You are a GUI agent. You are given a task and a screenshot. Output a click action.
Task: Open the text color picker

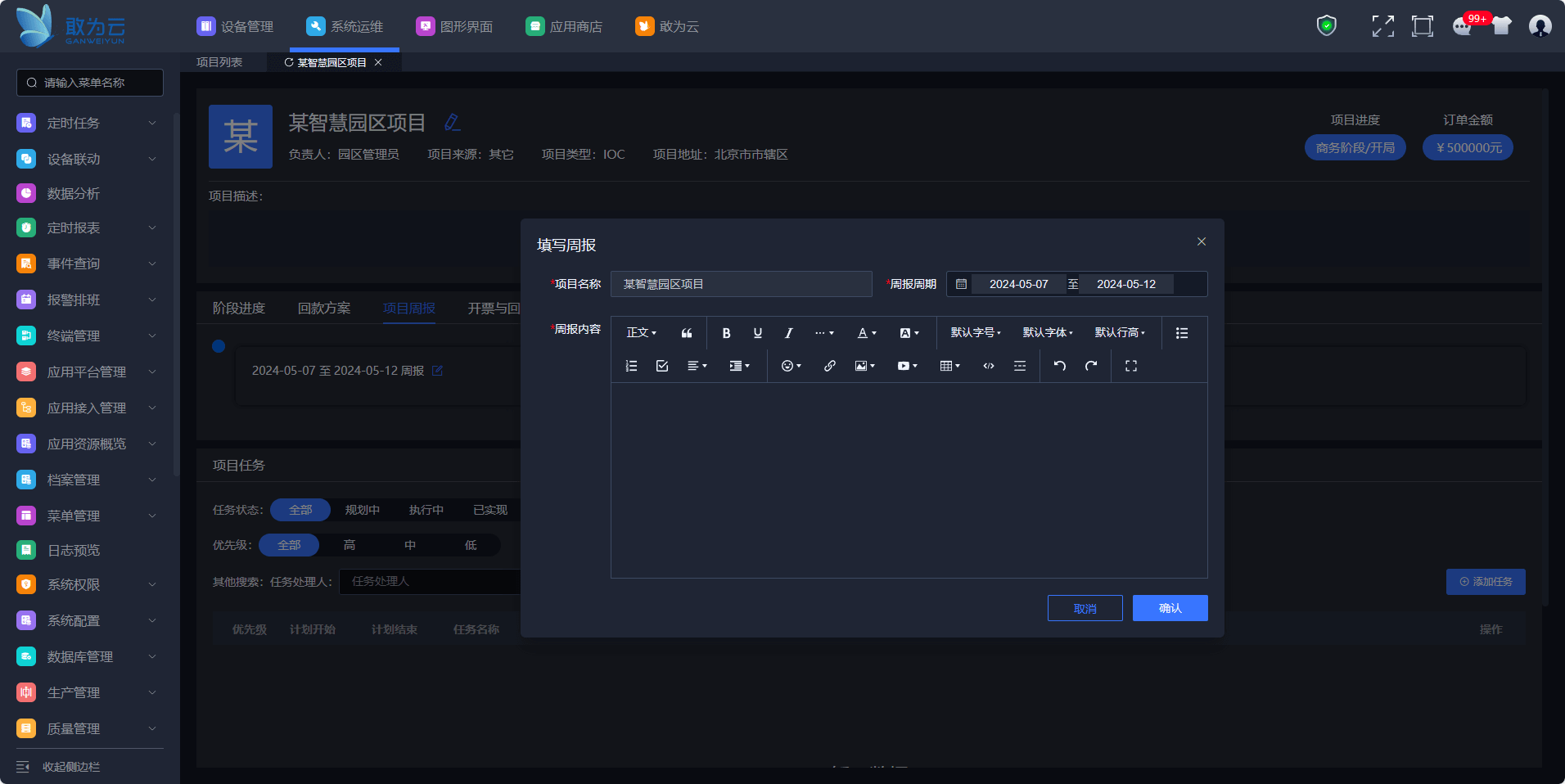point(866,333)
